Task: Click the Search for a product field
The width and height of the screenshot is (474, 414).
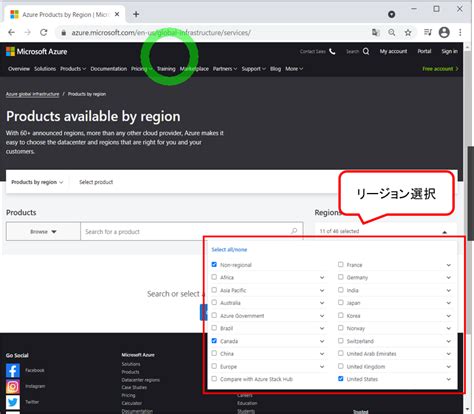Action: [192, 231]
